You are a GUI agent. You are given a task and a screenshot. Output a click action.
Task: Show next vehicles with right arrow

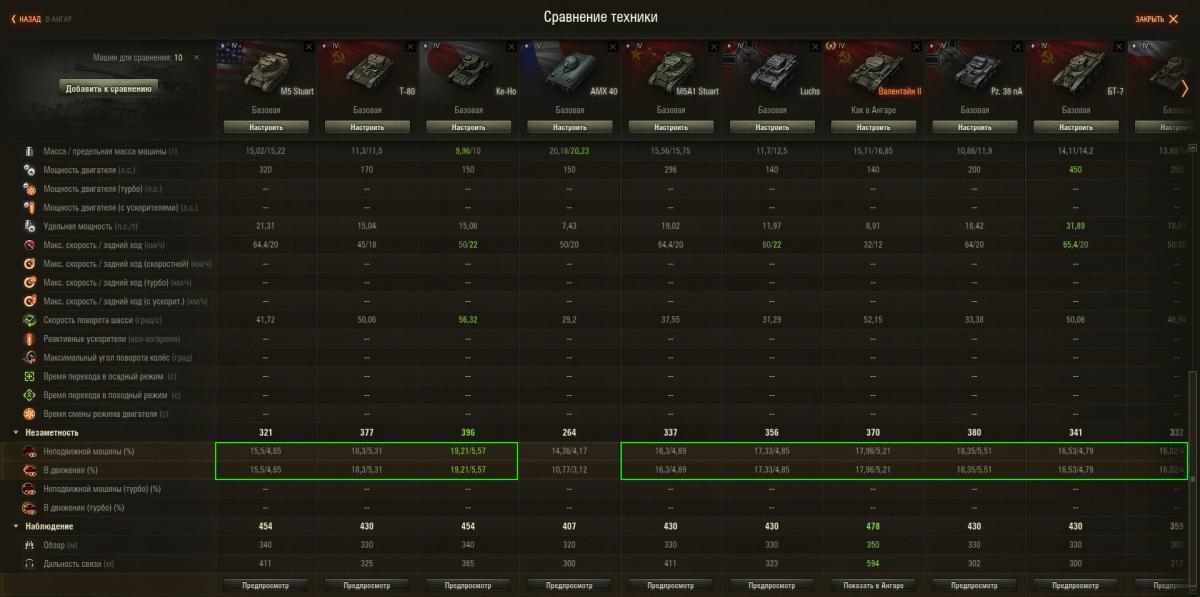click(1185, 89)
